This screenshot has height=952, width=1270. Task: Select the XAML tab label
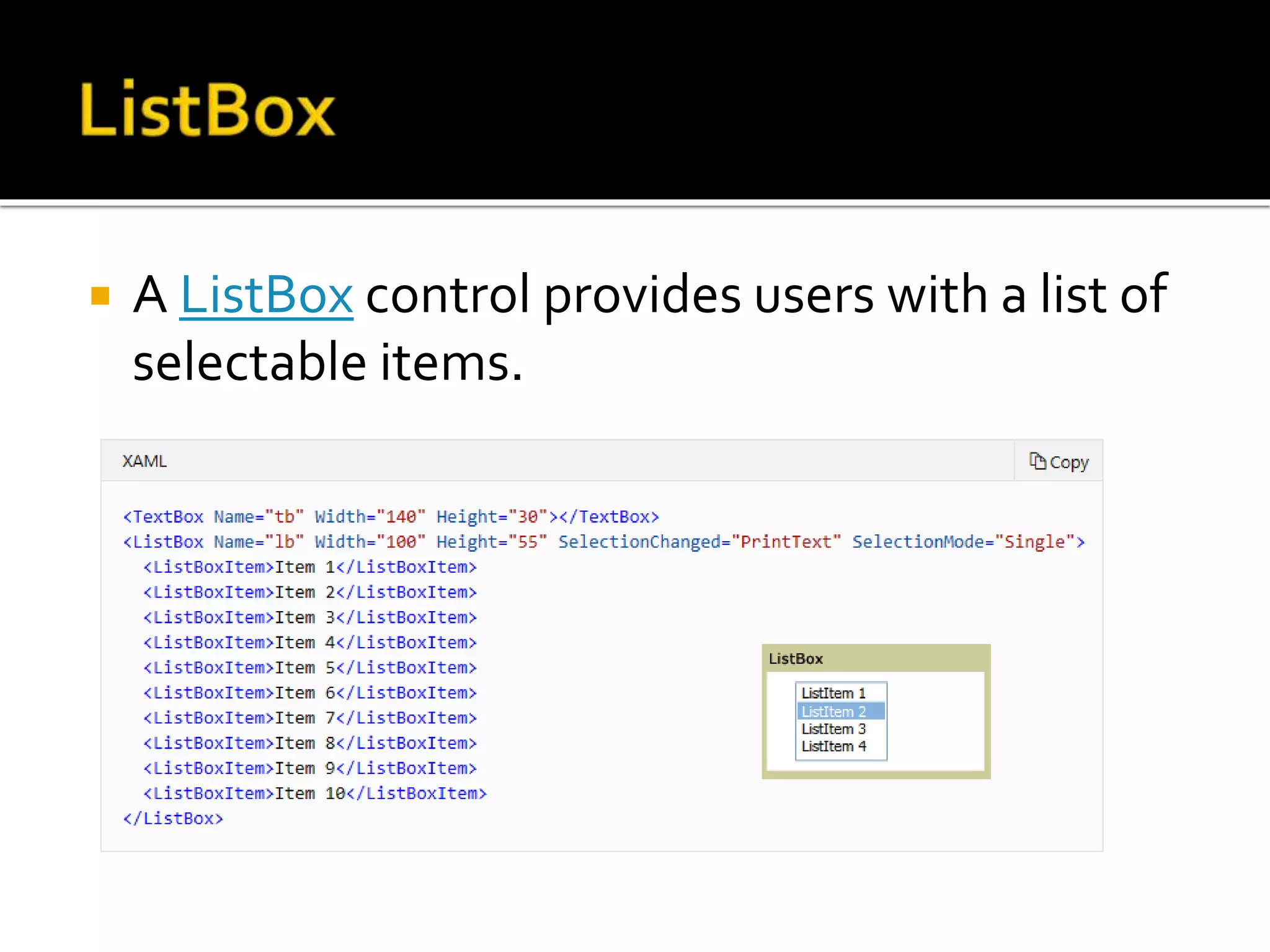pyautogui.click(x=144, y=461)
